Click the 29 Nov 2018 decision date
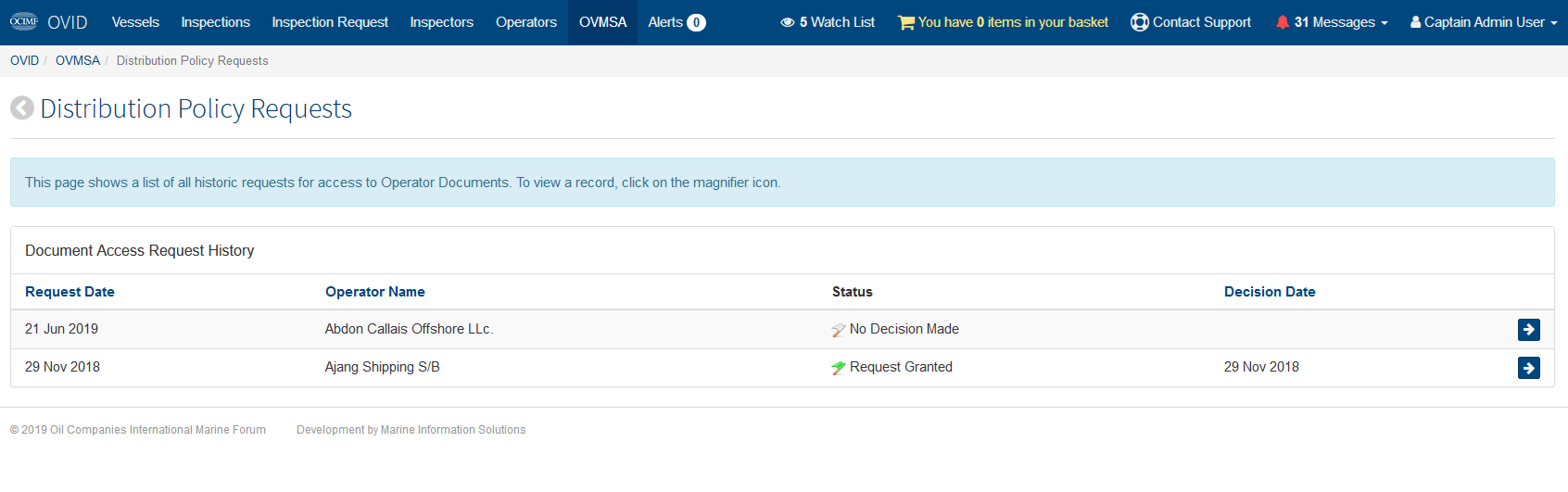 coord(1261,367)
